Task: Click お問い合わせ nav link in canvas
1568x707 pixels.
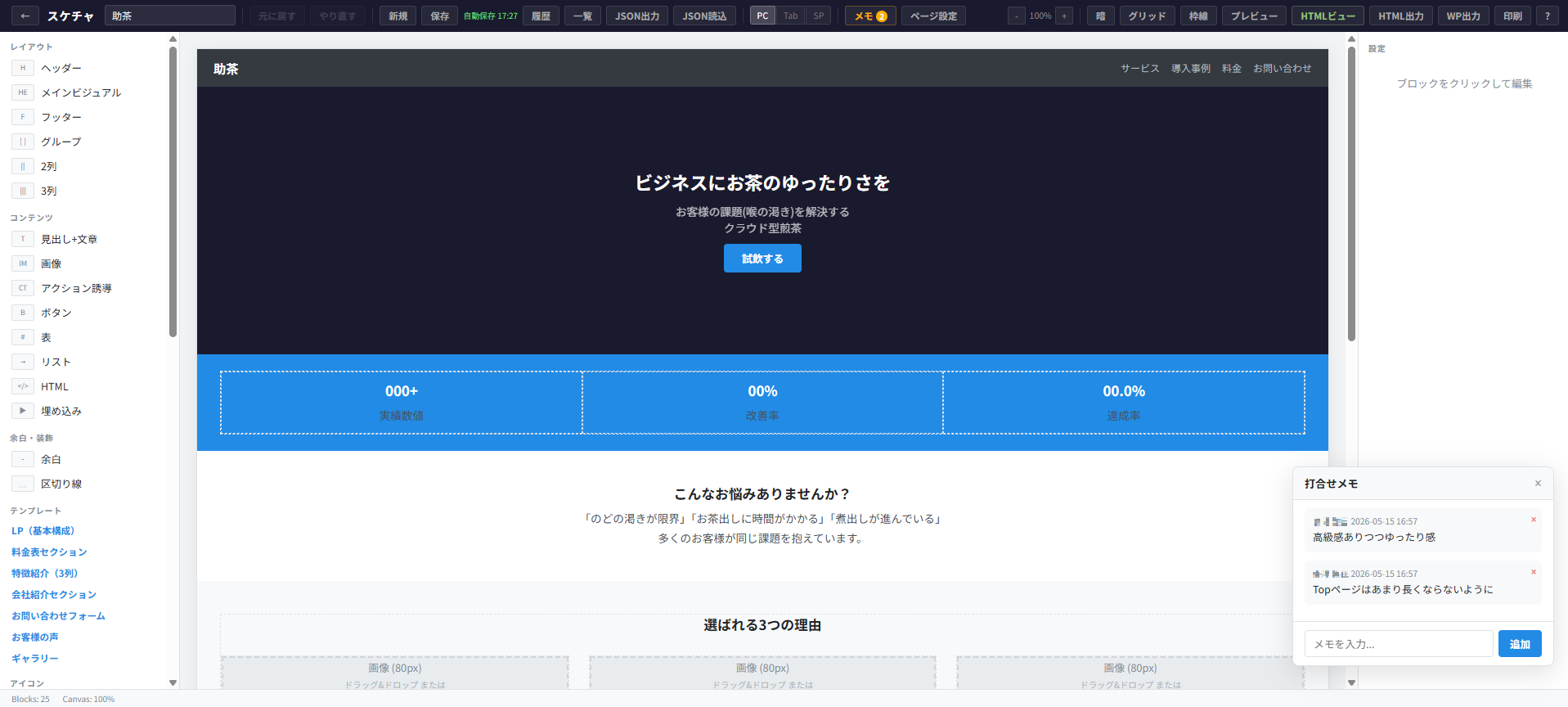Action: click(x=1282, y=69)
